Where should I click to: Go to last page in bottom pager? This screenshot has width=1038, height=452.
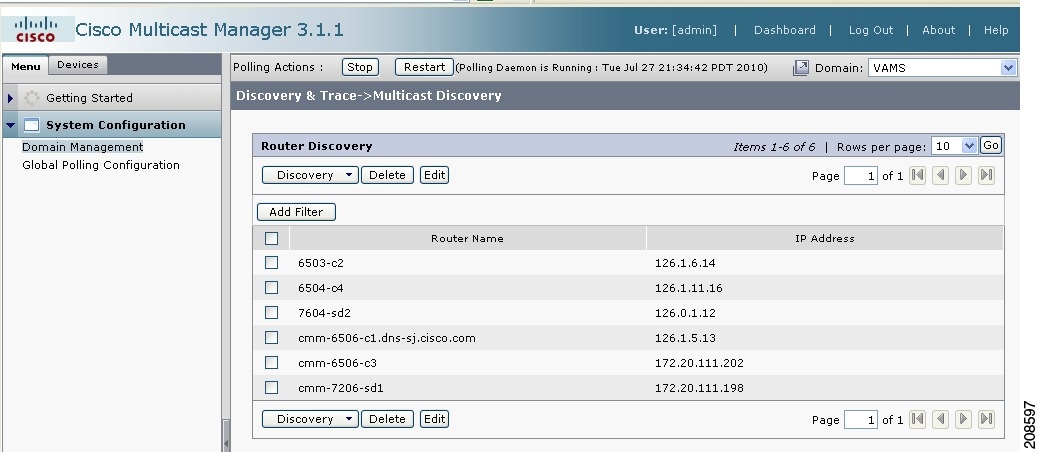tap(986, 419)
